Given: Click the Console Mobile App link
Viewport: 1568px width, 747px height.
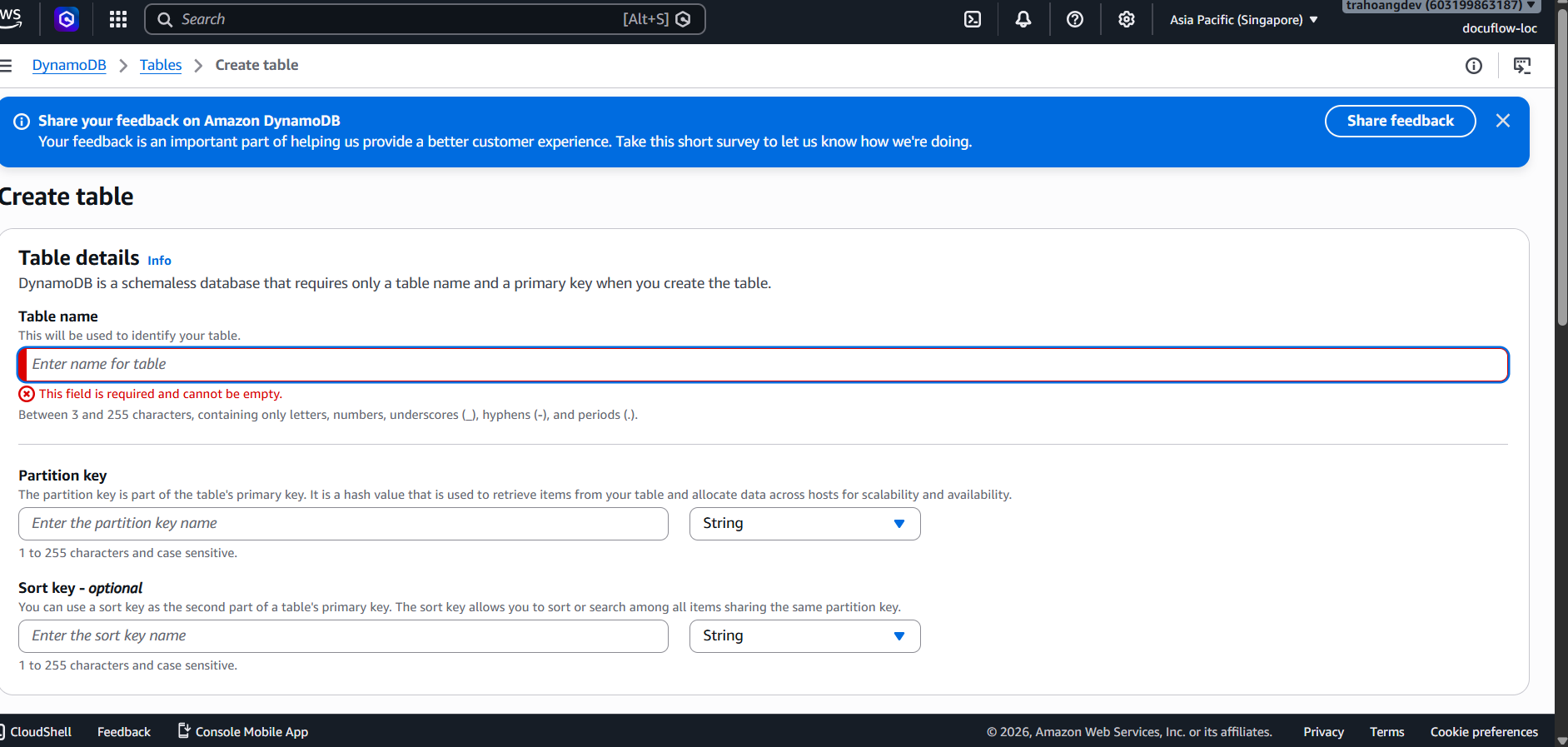Looking at the screenshot, I should pos(243,731).
